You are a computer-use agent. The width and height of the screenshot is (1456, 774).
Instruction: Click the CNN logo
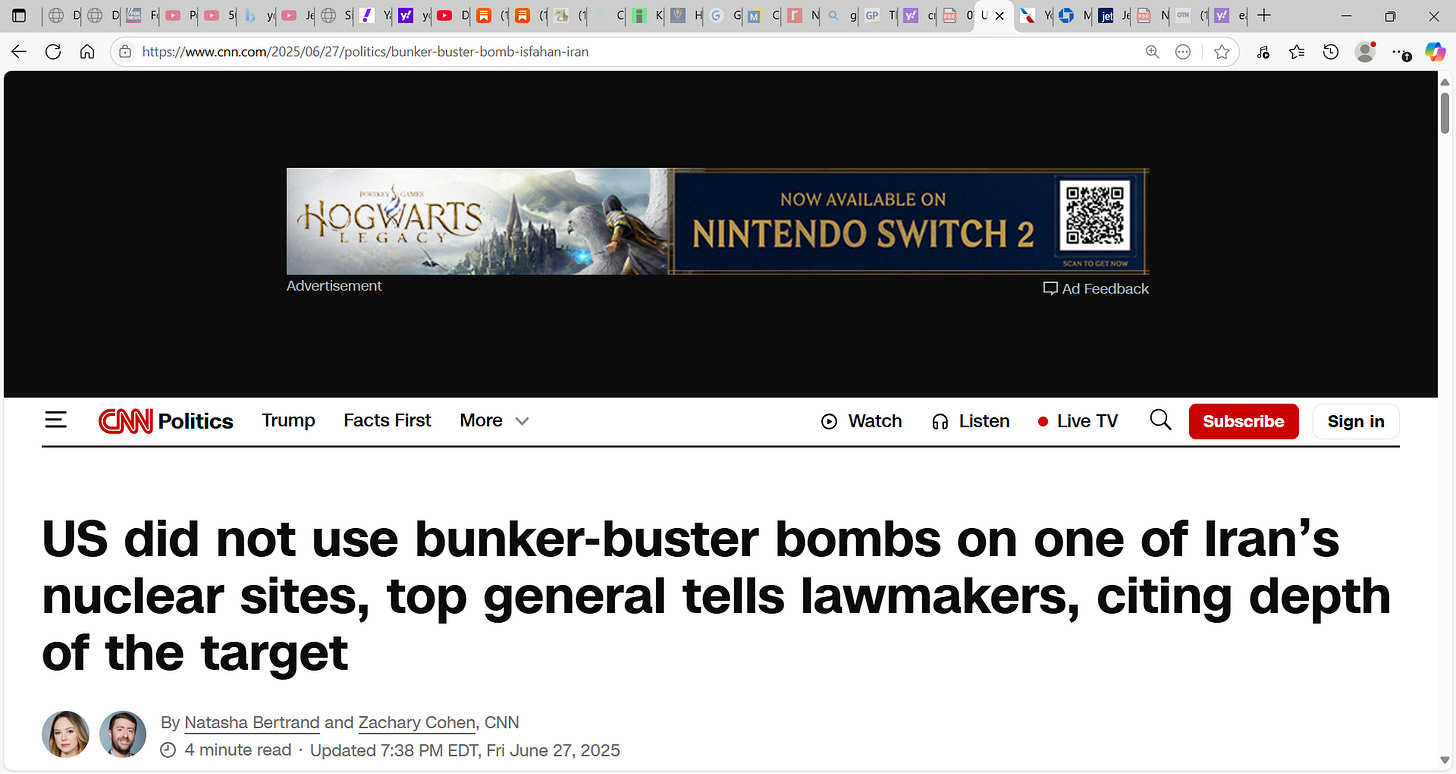pyautogui.click(x=126, y=421)
